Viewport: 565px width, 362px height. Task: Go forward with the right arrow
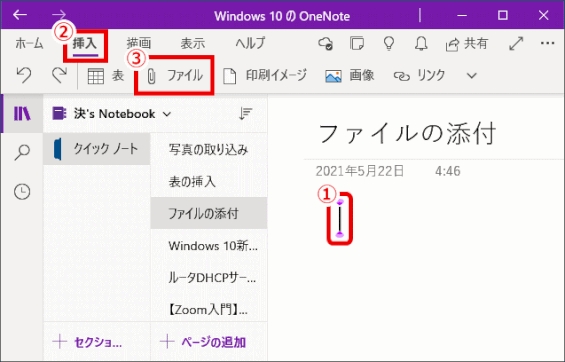59,15
